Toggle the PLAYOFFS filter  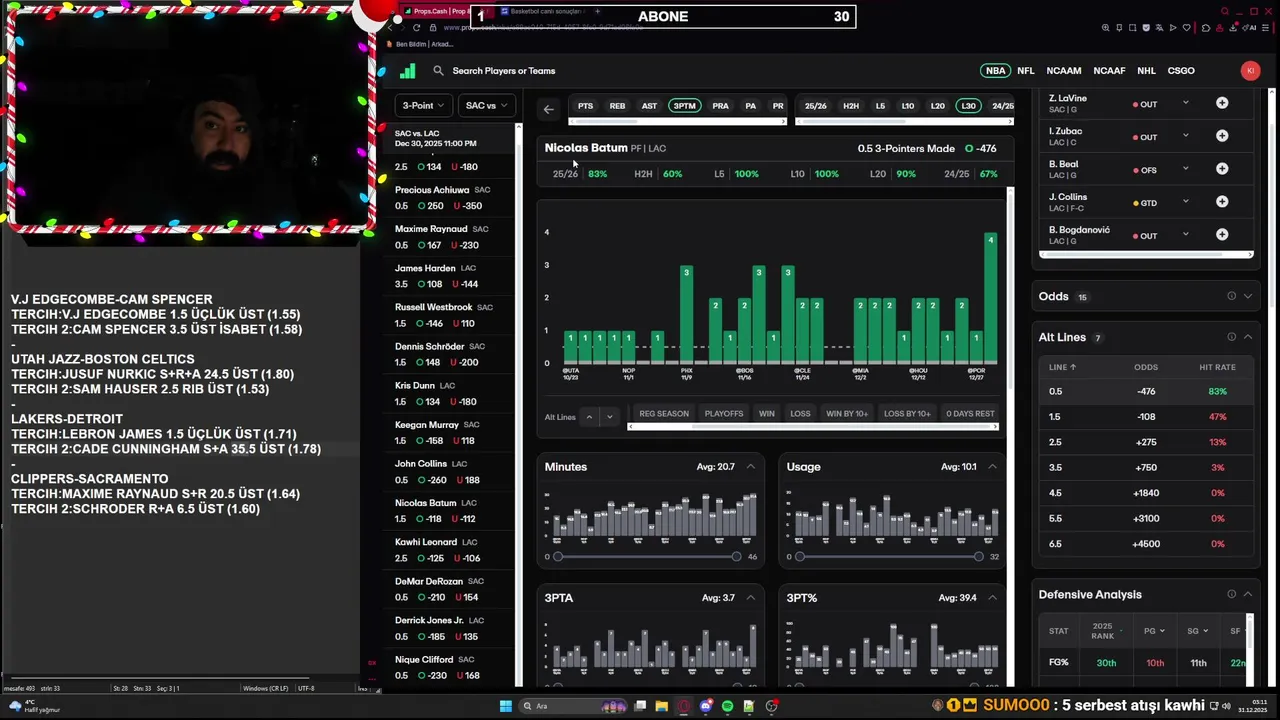[x=724, y=414]
